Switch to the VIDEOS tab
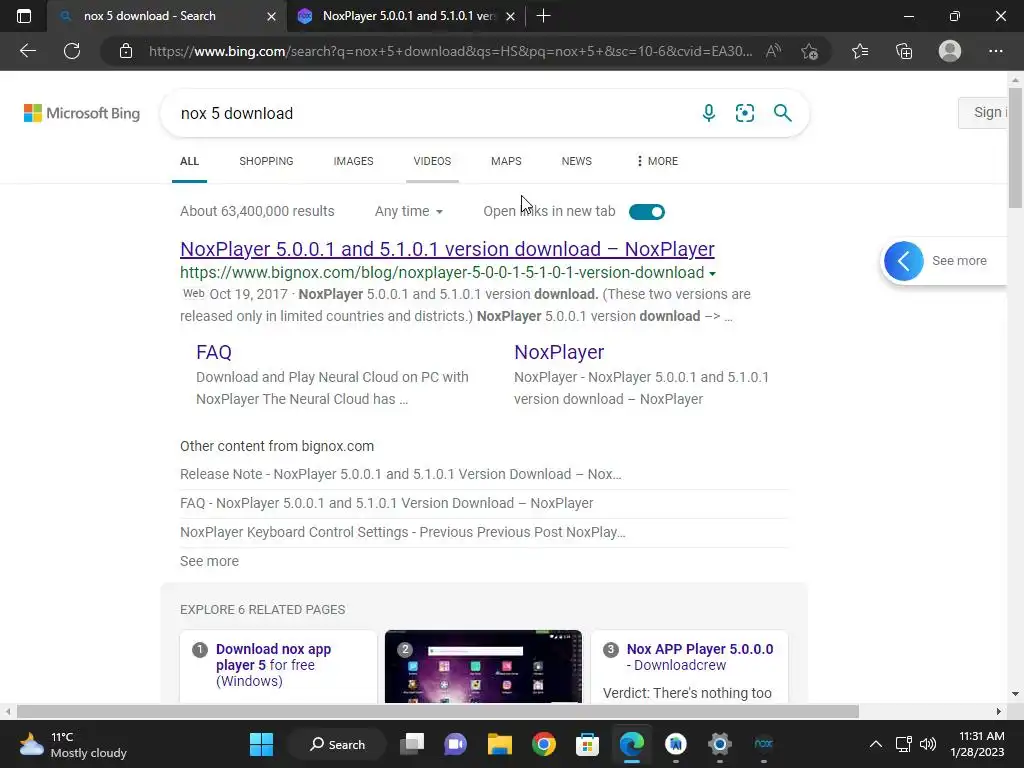 tap(432, 161)
